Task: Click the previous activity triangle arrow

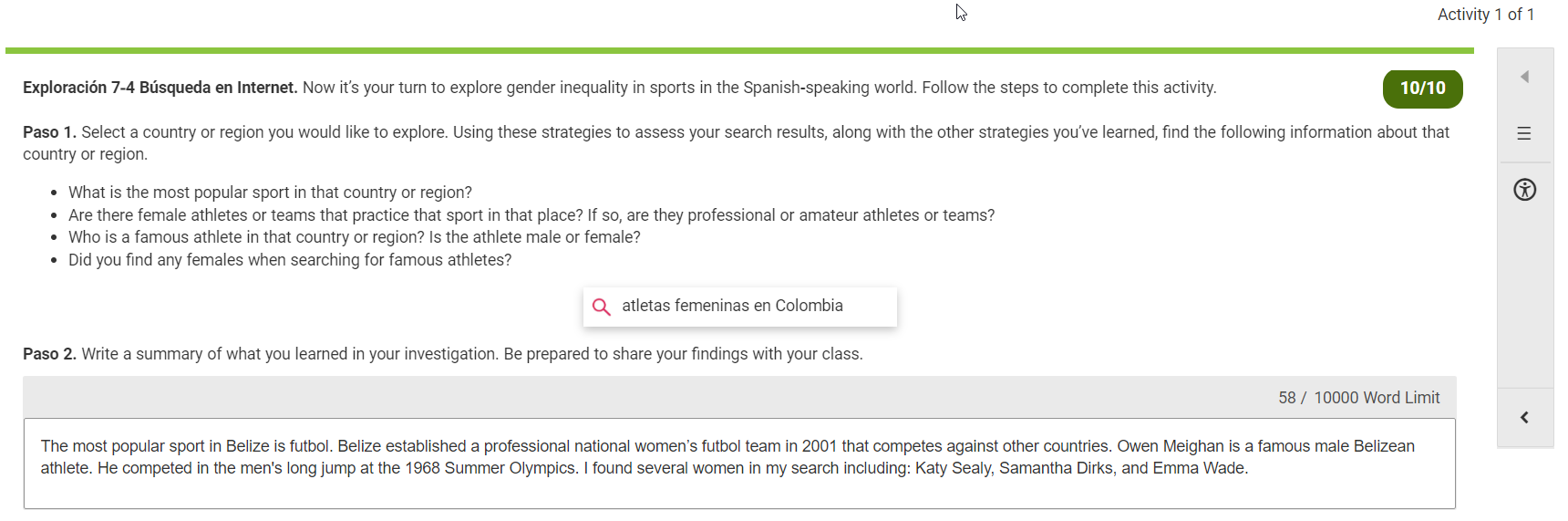Action: 1524,77
